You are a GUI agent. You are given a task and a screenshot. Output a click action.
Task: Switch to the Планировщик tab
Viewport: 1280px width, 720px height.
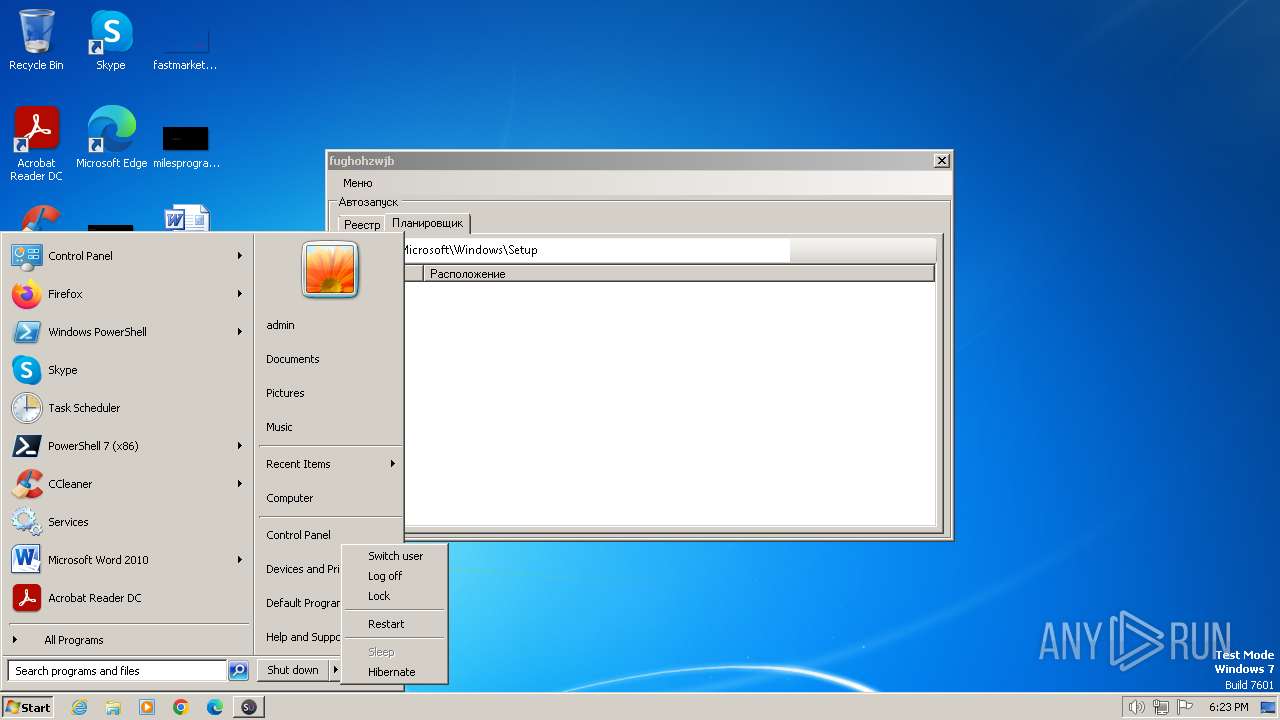coord(427,224)
